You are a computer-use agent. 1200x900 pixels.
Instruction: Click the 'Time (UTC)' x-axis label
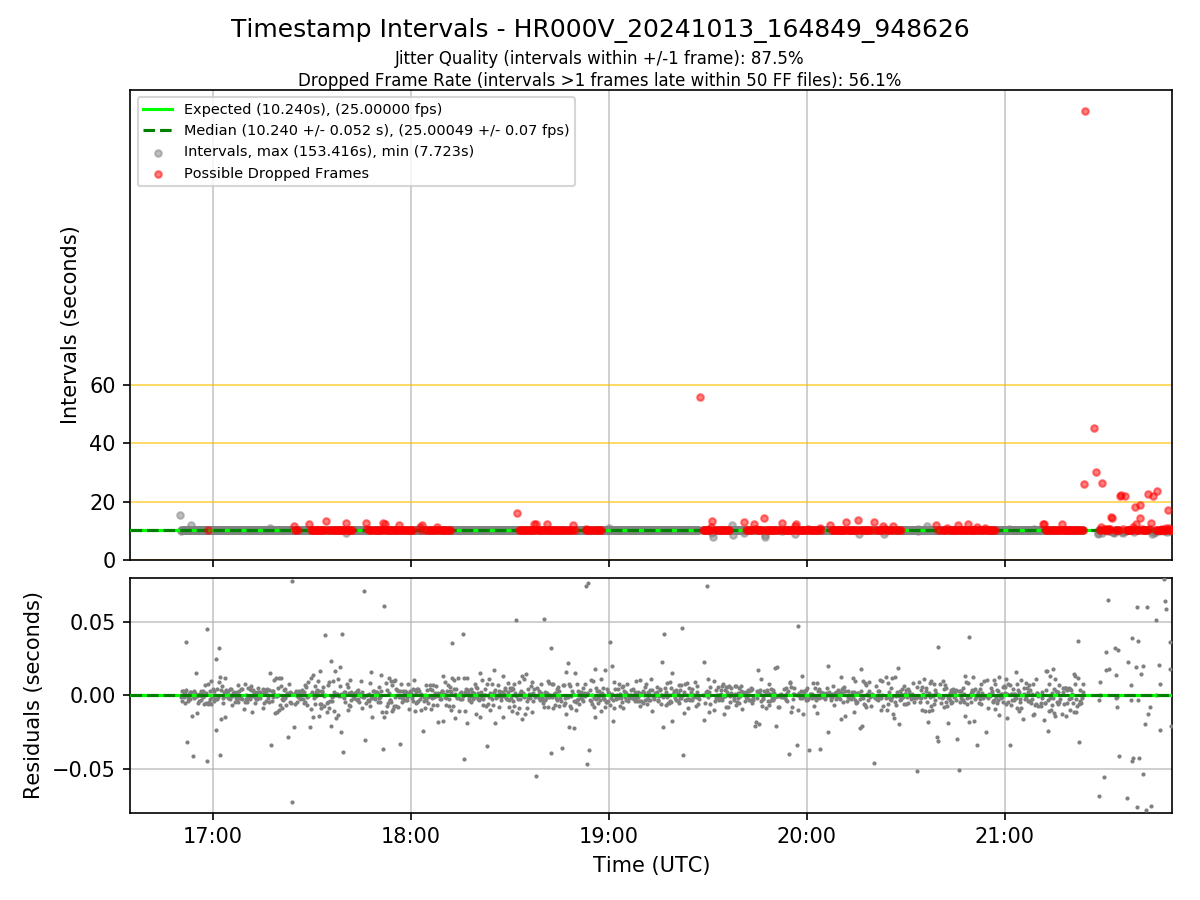click(651, 865)
